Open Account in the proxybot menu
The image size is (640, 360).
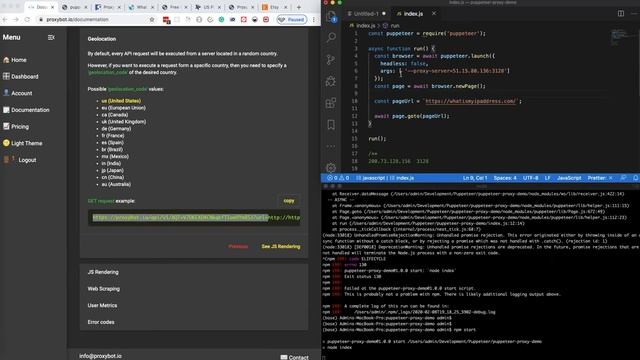tap(18, 93)
